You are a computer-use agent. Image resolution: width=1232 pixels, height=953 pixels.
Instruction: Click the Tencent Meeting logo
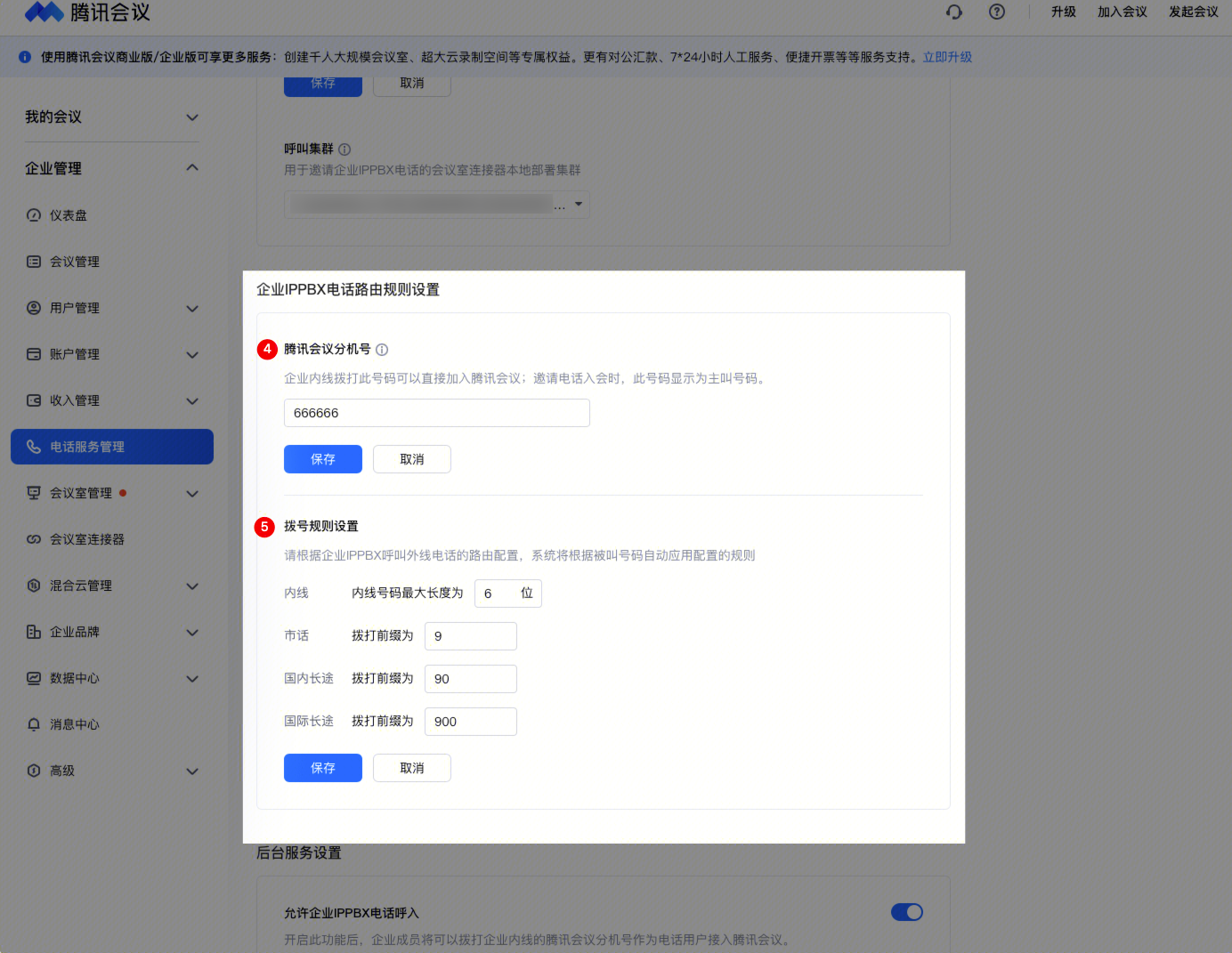click(87, 12)
